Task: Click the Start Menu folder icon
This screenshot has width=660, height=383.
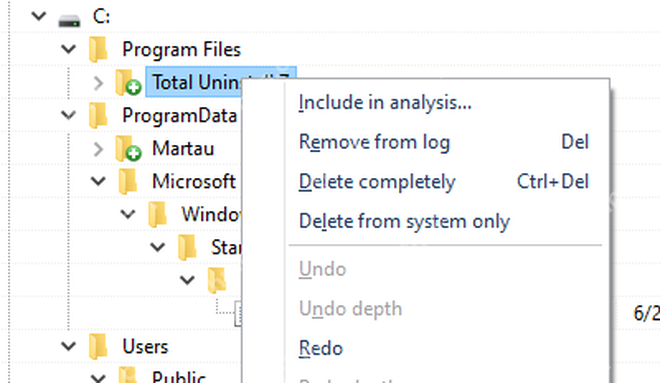Action: pos(187,247)
